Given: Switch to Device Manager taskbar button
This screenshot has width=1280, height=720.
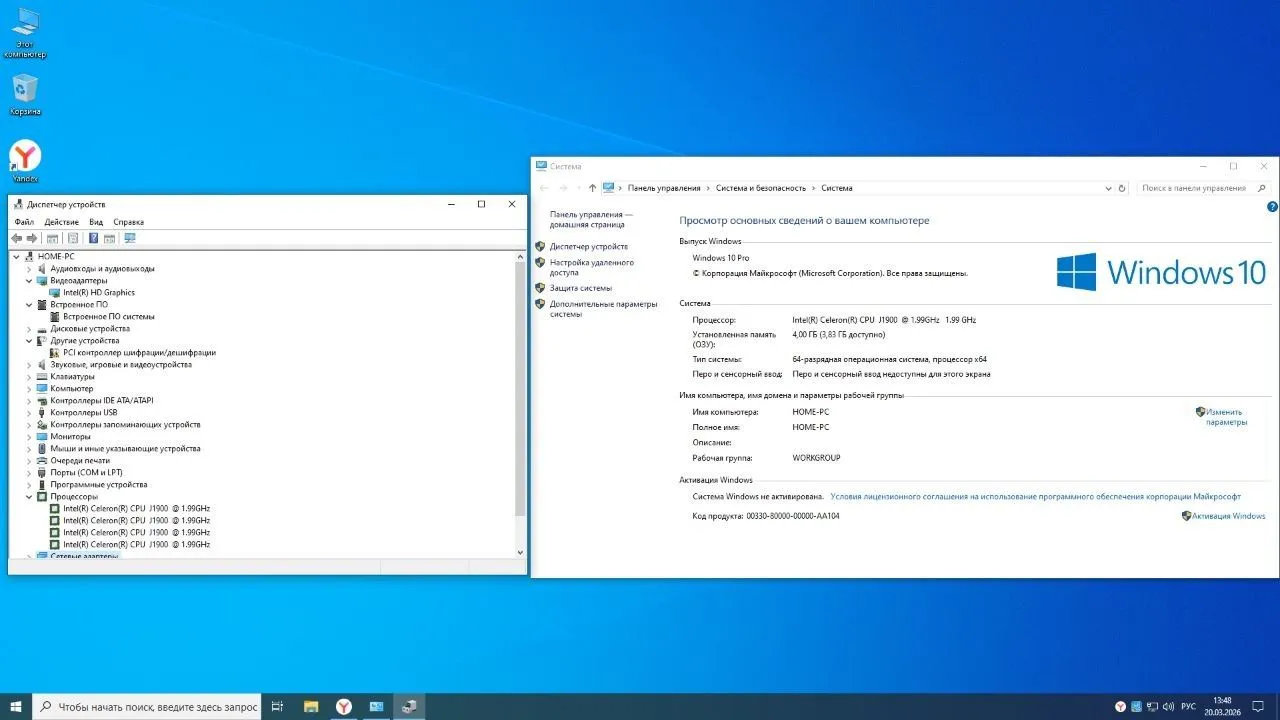Looking at the screenshot, I should click(x=409, y=707).
